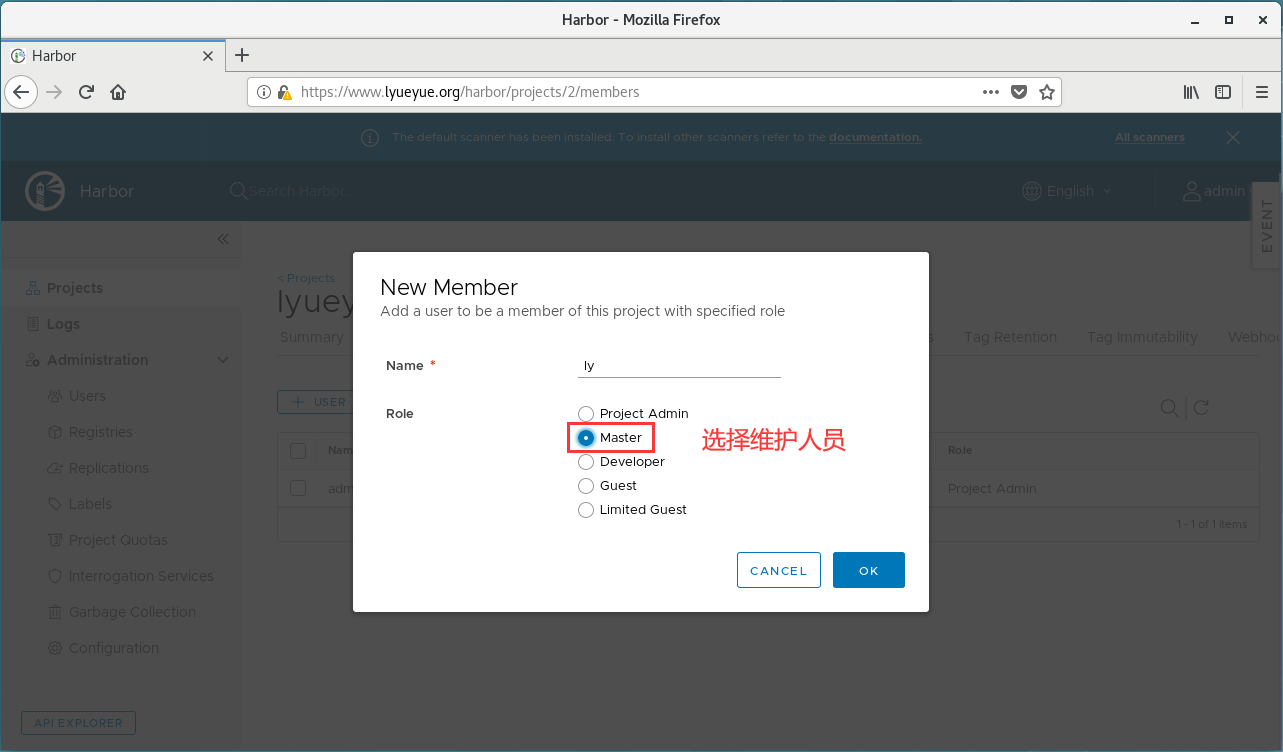Image resolution: width=1283 pixels, height=752 pixels.
Task: Refresh the member list icon
Action: click(1202, 407)
